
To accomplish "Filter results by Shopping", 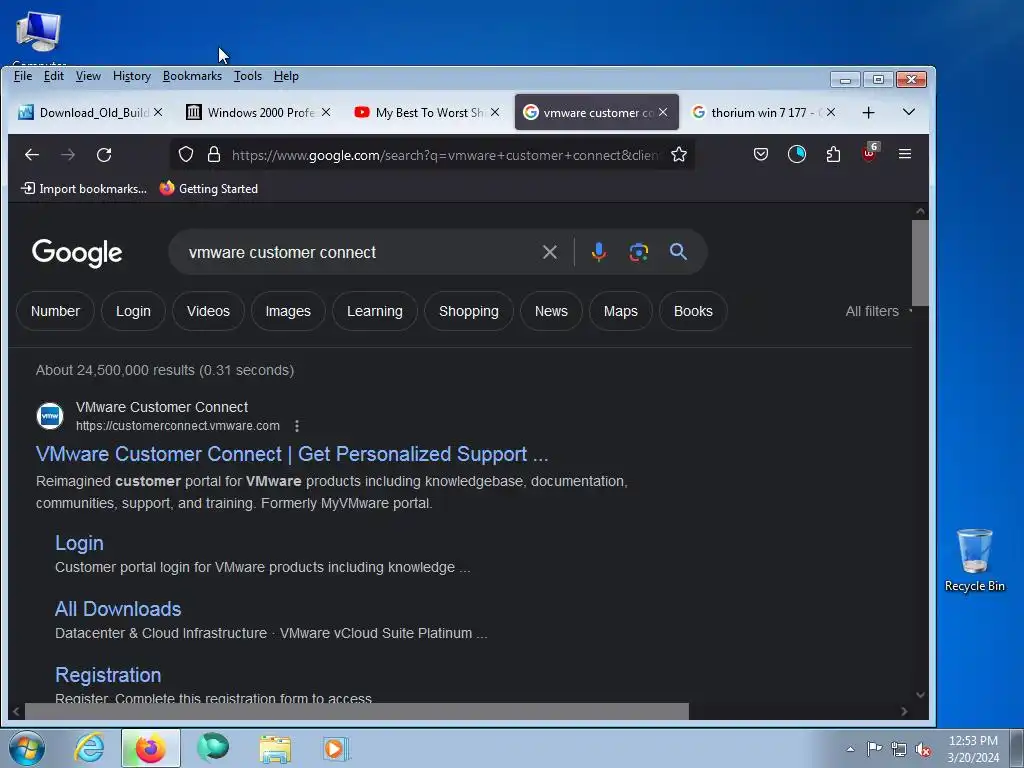I will (469, 312).
